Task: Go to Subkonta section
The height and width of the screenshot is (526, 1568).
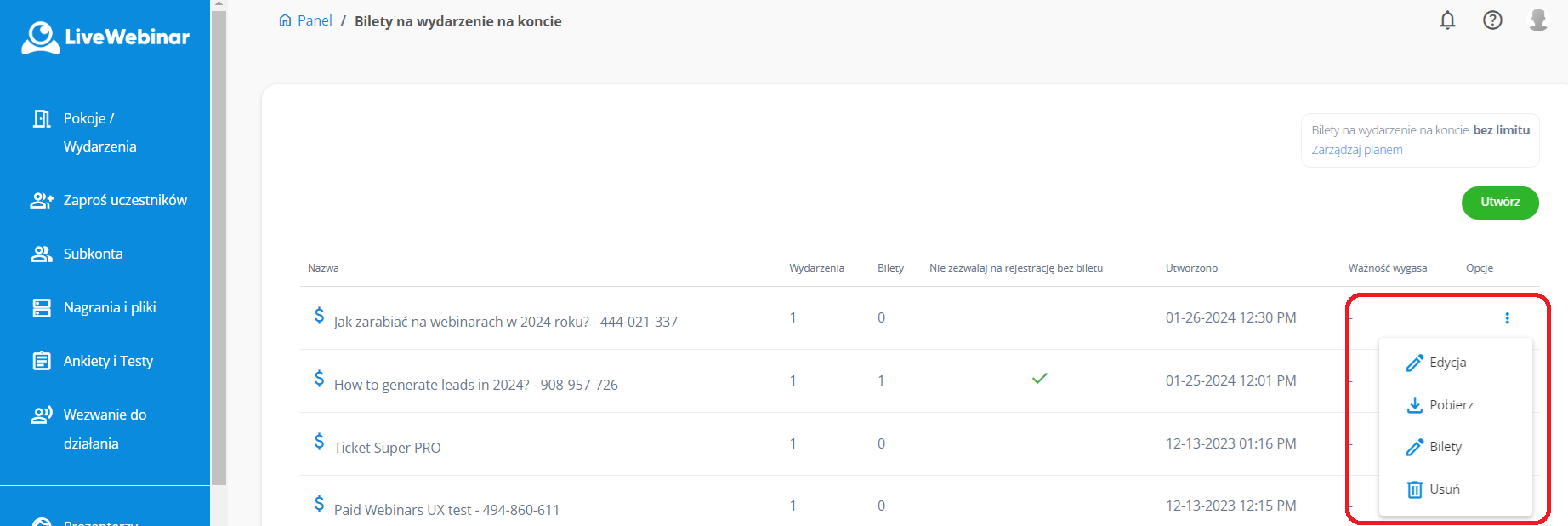Action: 93,254
